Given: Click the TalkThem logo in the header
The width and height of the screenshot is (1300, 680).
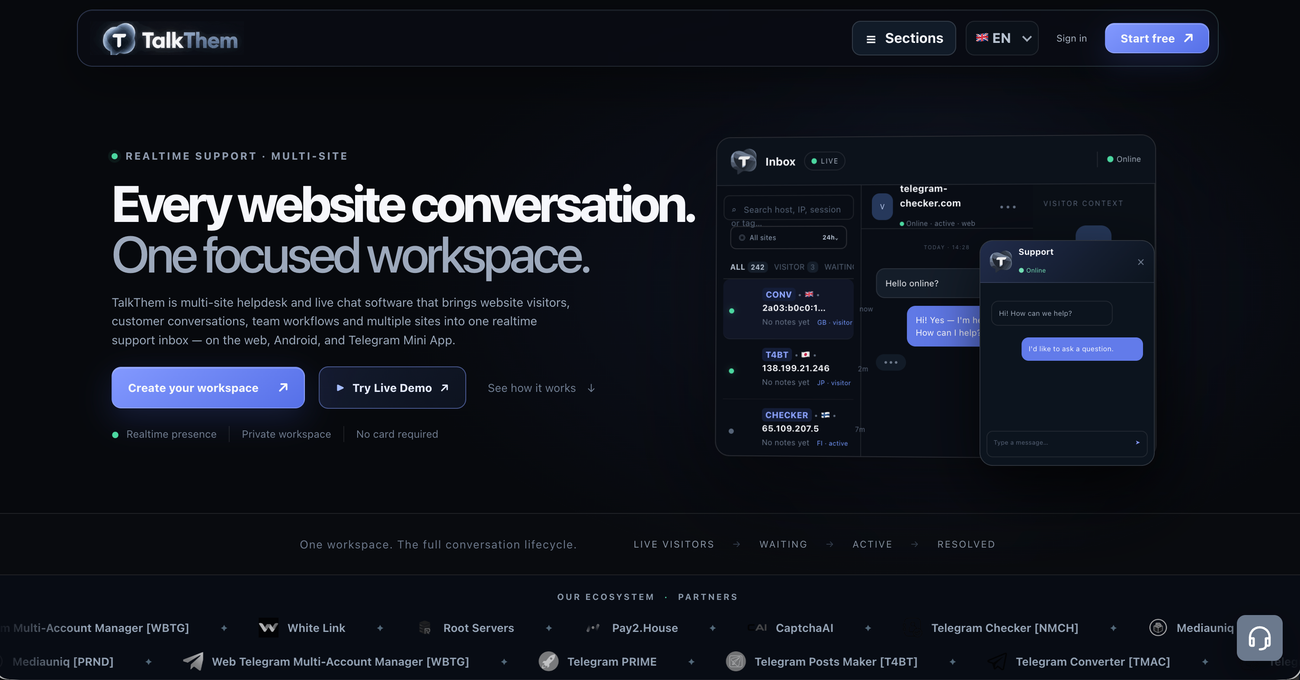Looking at the screenshot, I should coord(170,39).
